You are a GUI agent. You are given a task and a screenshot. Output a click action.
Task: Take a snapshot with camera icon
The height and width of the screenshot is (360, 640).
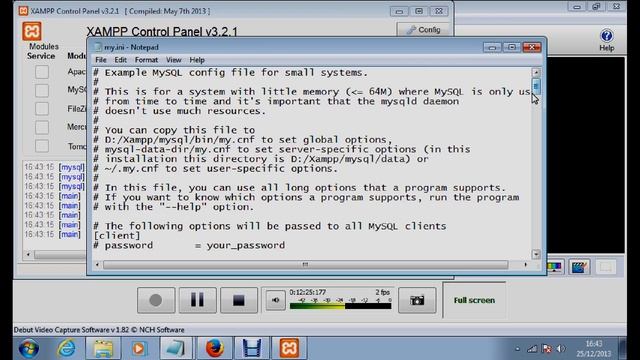tap(417, 300)
